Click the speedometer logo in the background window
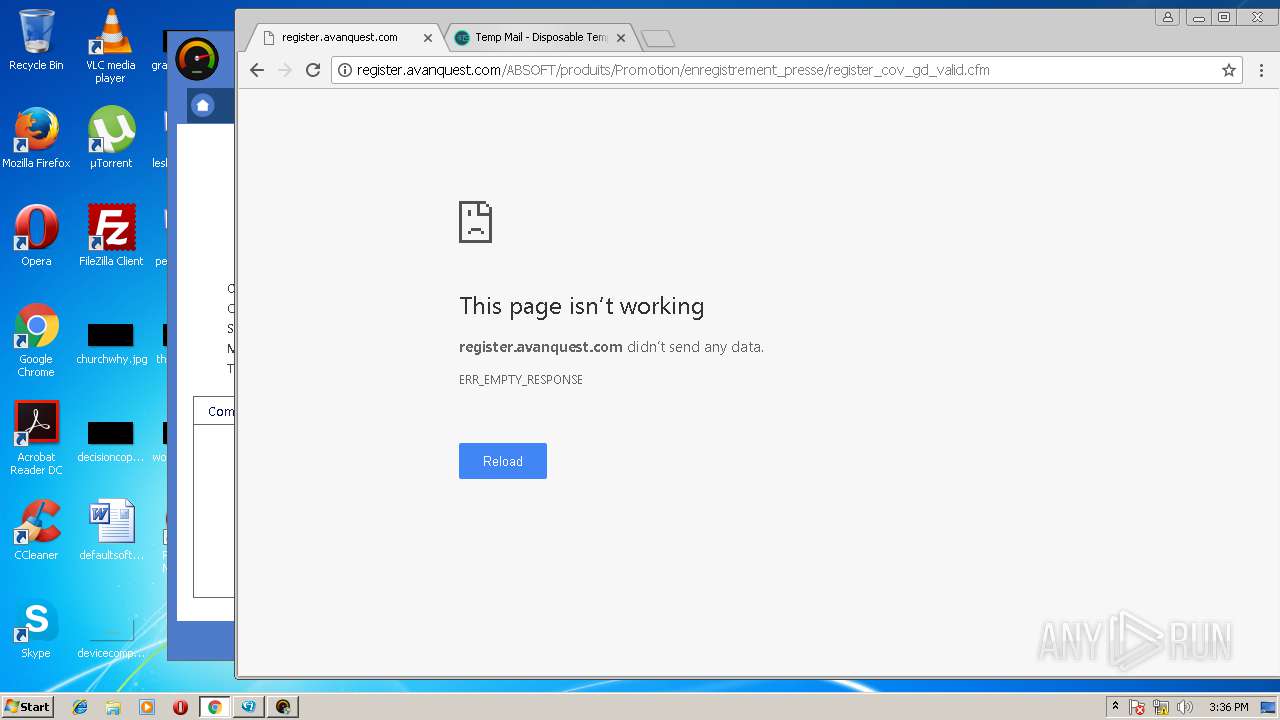The height and width of the screenshot is (720, 1280). (x=197, y=59)
